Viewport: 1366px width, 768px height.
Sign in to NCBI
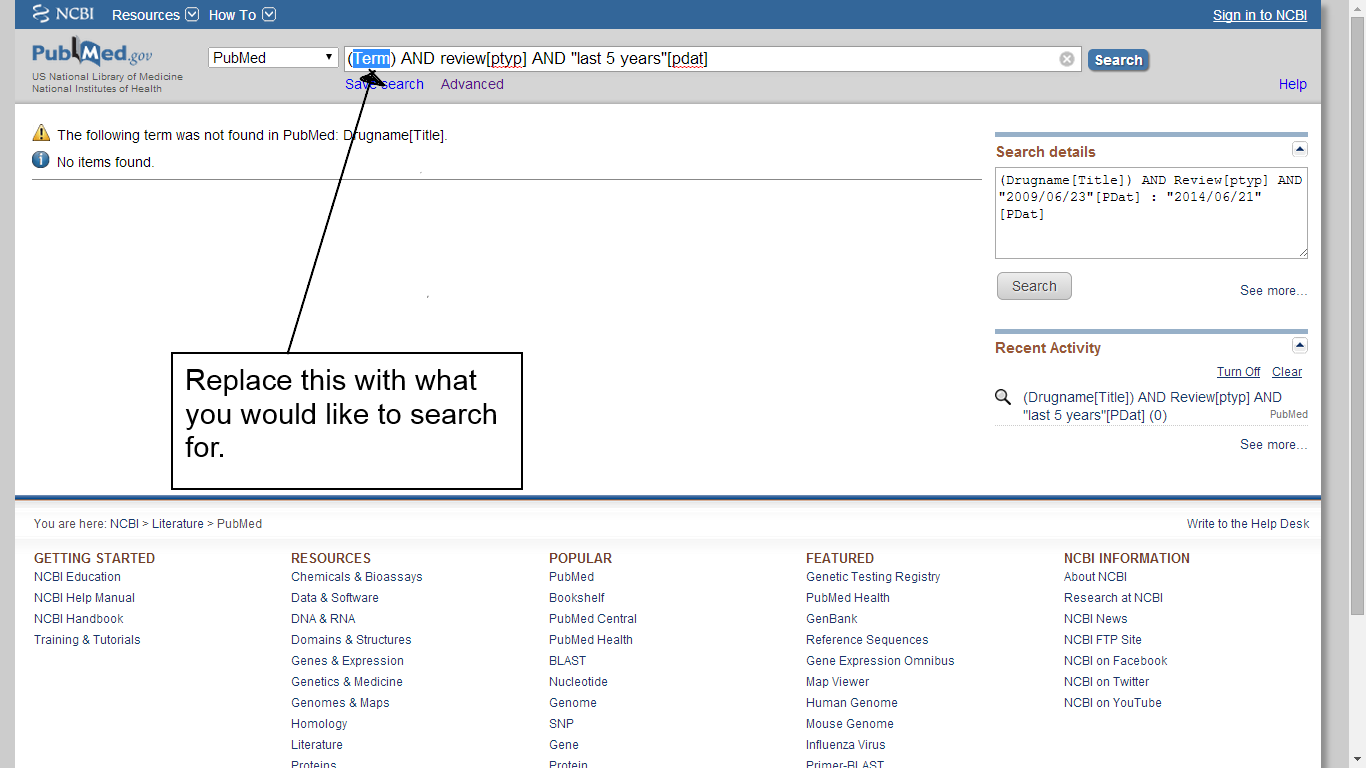click(1260, 15)
